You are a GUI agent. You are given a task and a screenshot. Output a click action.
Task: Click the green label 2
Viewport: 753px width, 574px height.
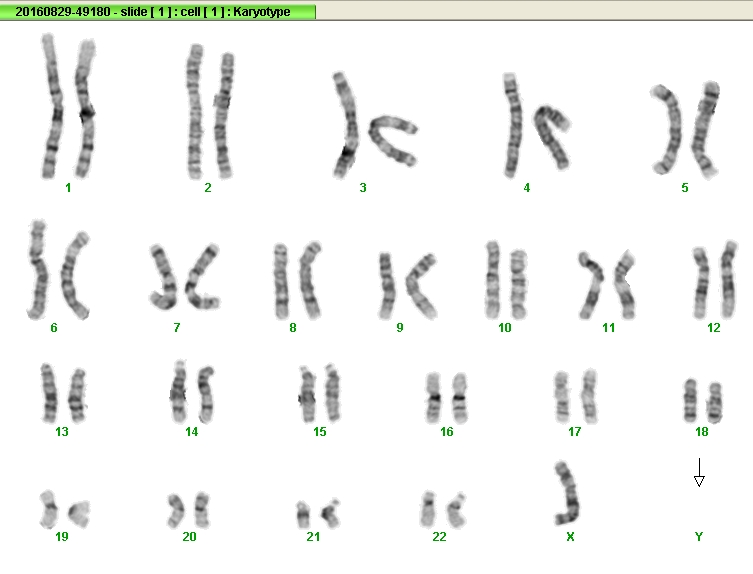pos(208,188)
